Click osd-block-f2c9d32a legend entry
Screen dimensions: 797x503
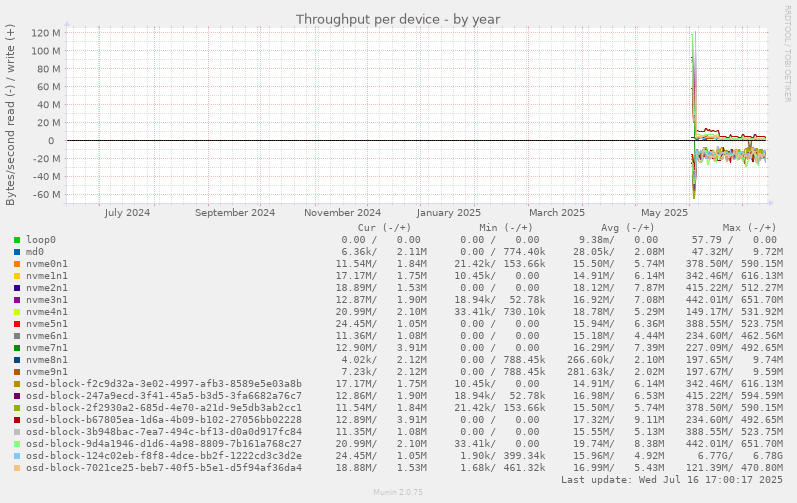[164, 384]
